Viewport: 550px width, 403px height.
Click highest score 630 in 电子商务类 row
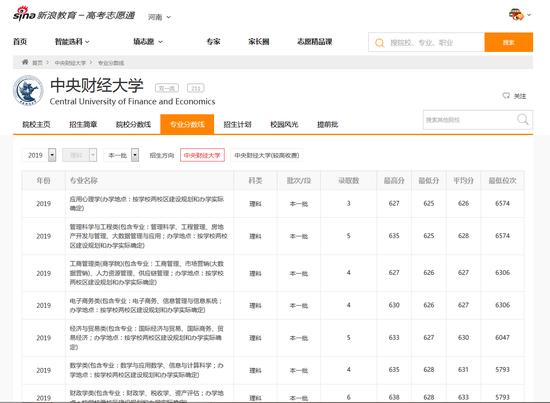tap(394, 305)
